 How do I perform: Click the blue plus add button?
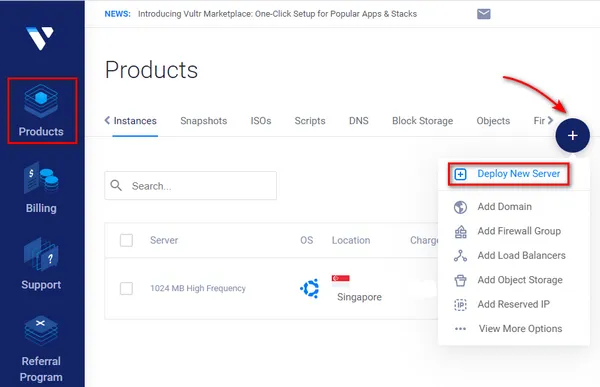(x=572, y=135)
